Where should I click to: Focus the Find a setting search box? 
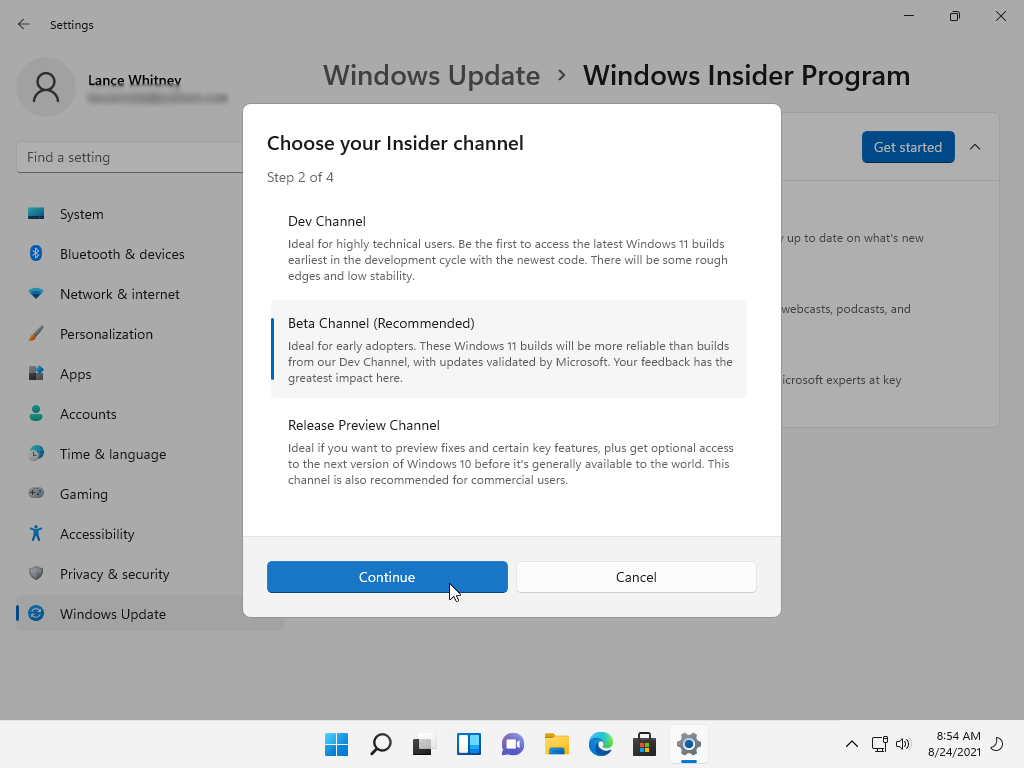(131, 157)
